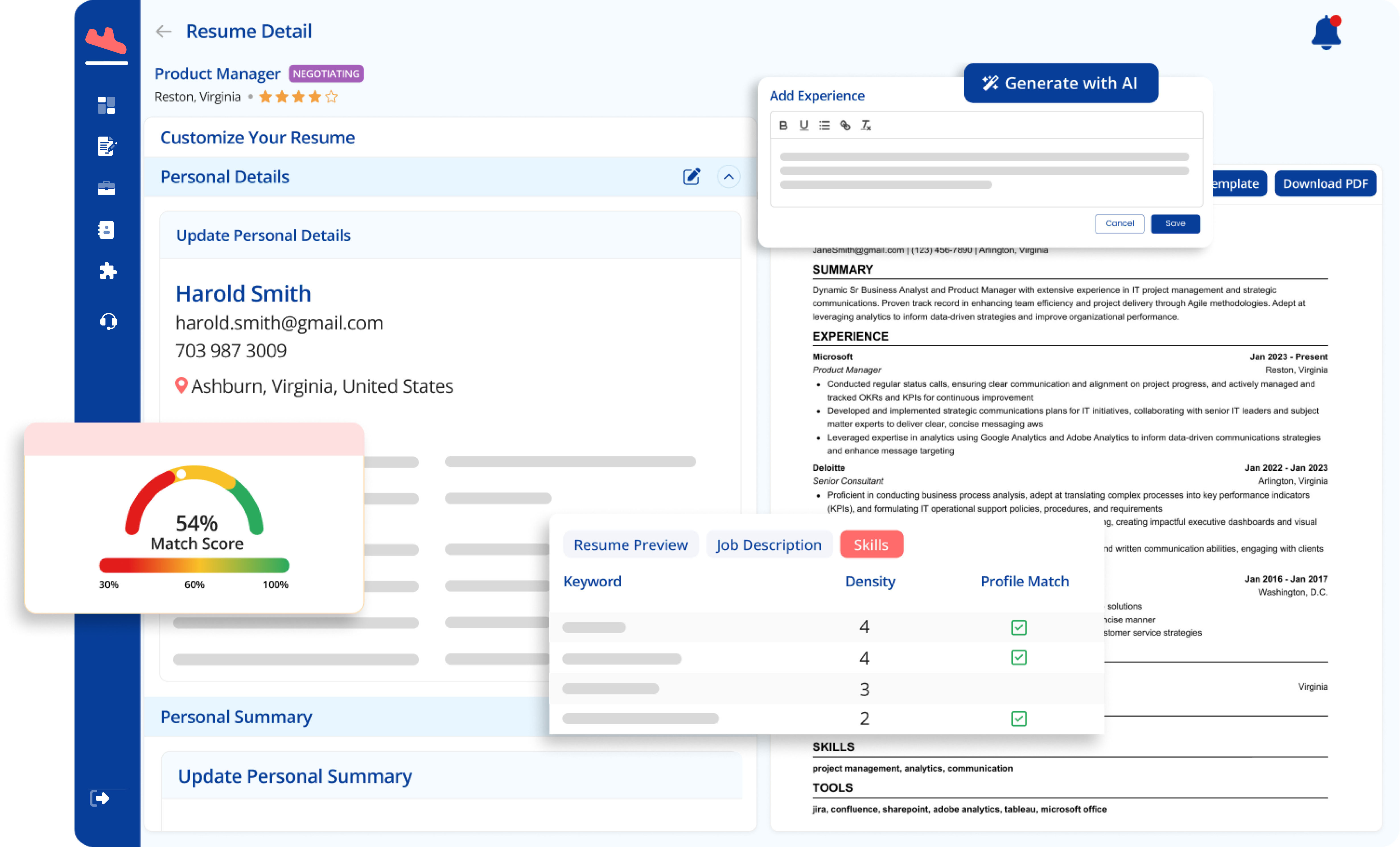The height and width of the screenshot is (847, 1400).
Task: Click the Bold formatting icon
Action: pos(783,125)
